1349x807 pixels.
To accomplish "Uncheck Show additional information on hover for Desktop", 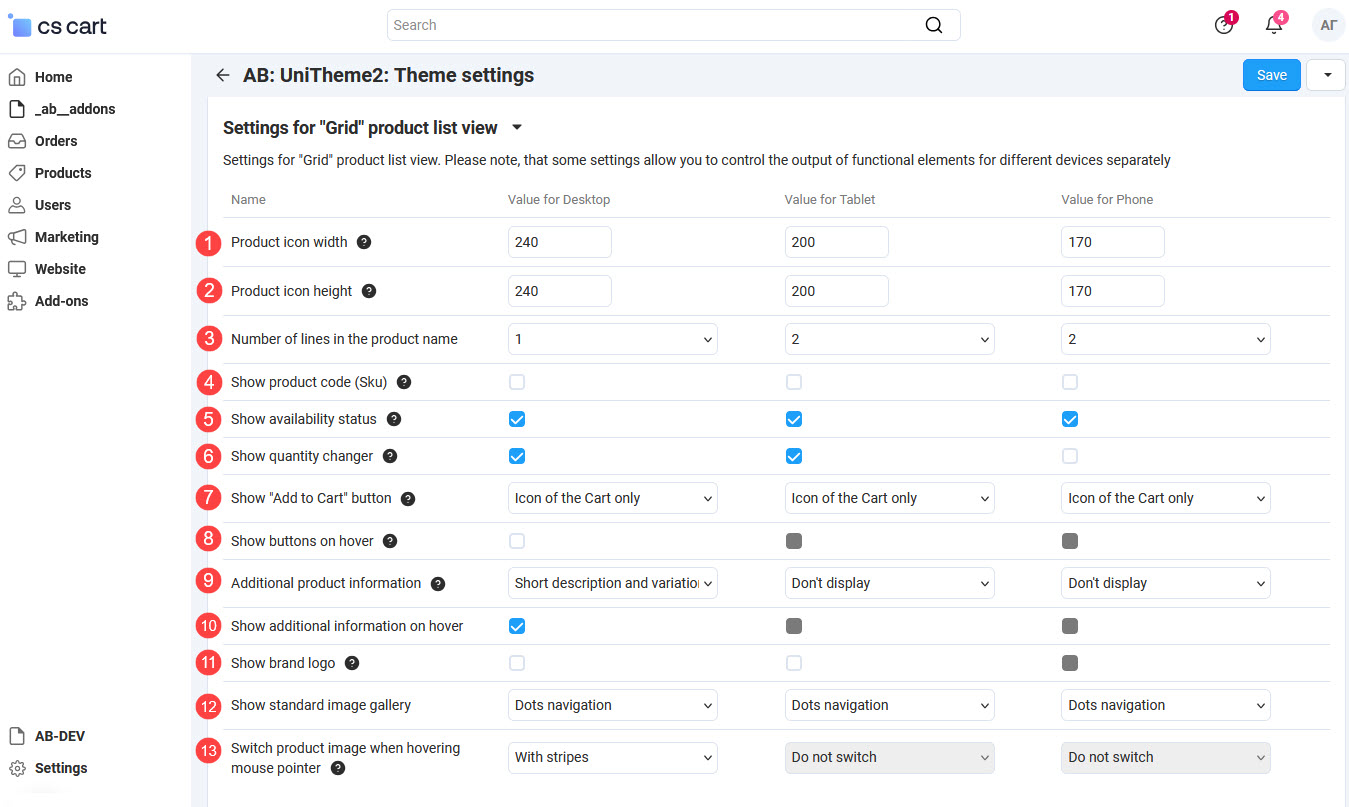I will (x=517, y=626).
